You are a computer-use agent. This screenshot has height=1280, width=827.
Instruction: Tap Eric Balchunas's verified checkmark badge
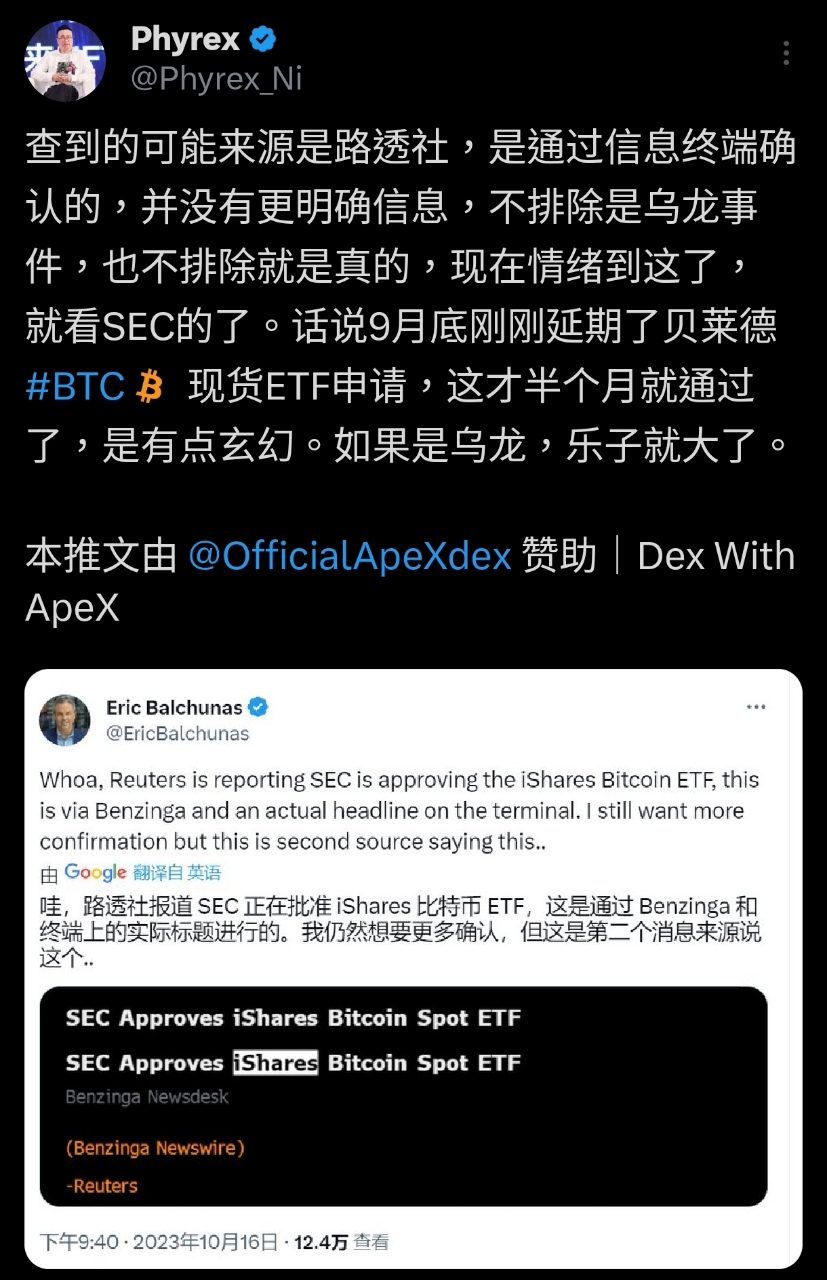258,708
